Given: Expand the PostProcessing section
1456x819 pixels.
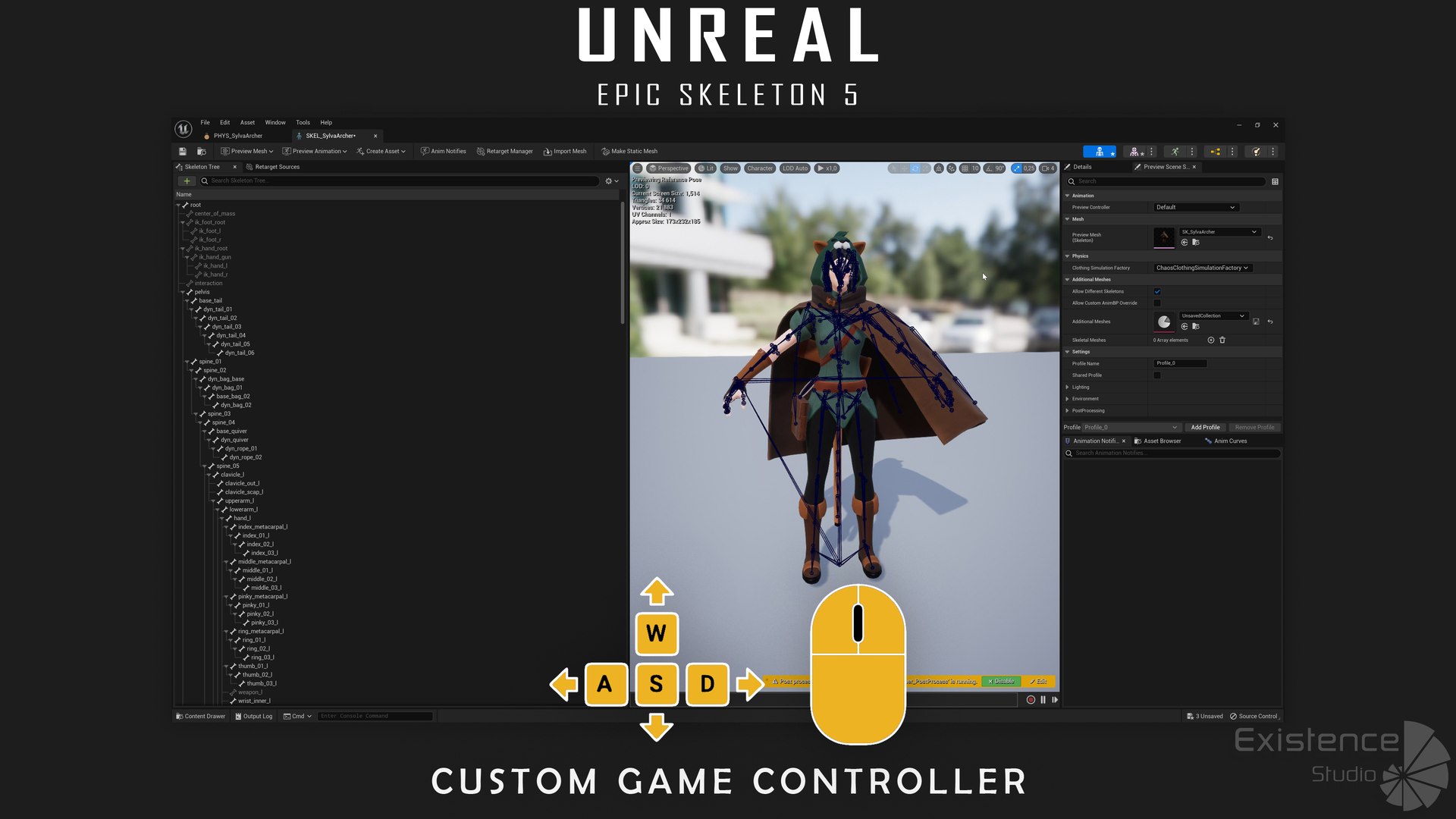Looking at the screenshot, I should point(1068,411).
